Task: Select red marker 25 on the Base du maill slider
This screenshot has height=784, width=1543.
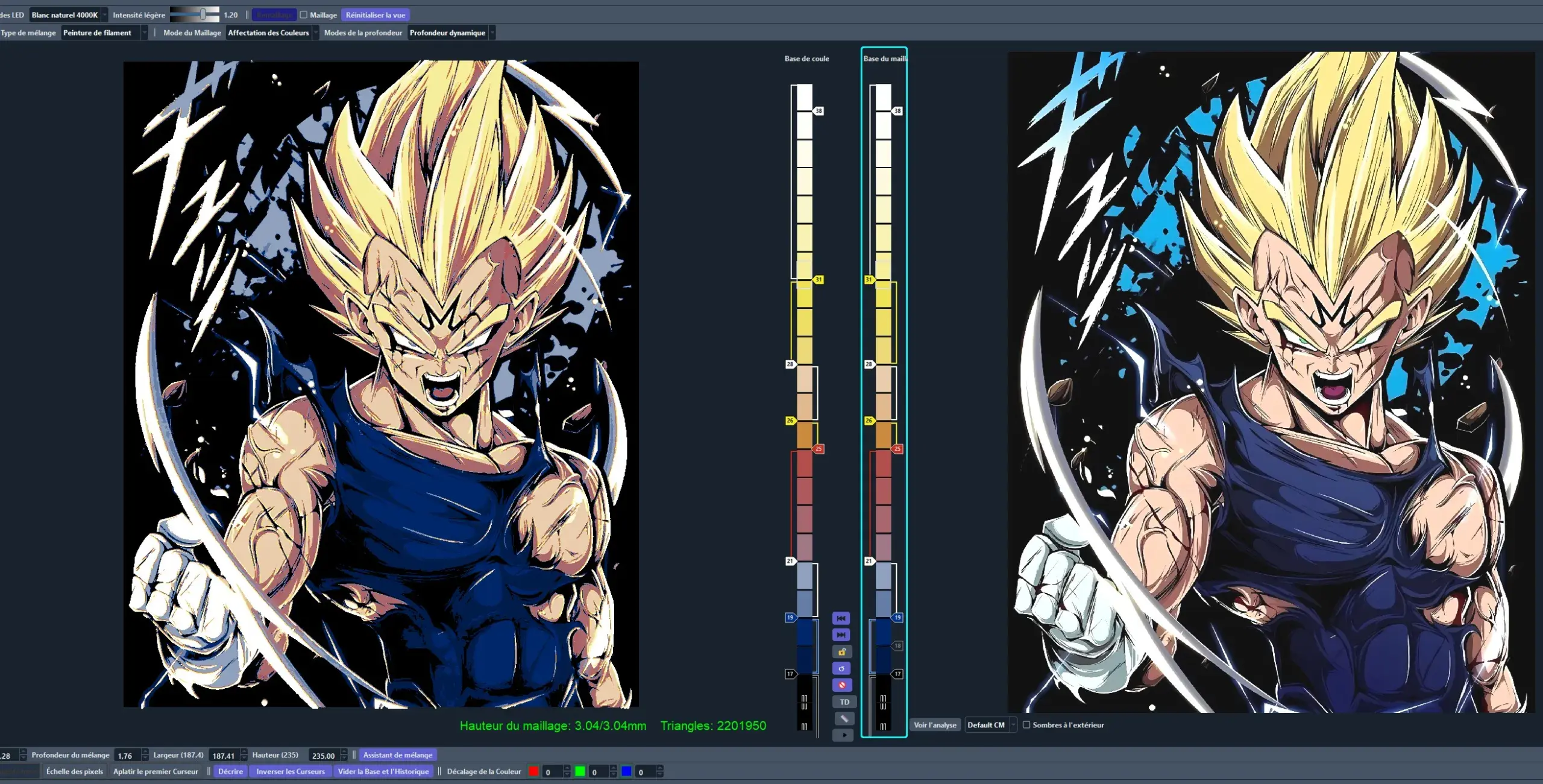Action: pos(897,449)
